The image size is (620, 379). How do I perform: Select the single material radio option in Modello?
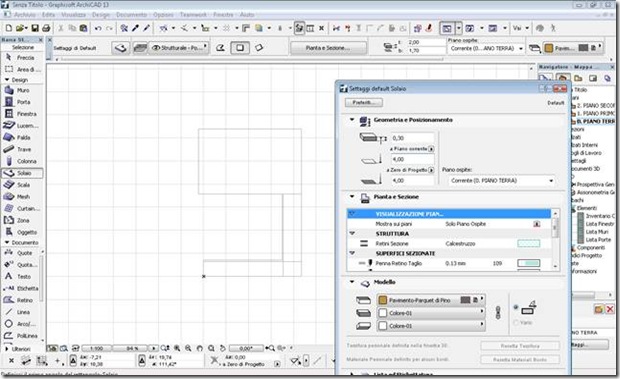pos(516,307)
